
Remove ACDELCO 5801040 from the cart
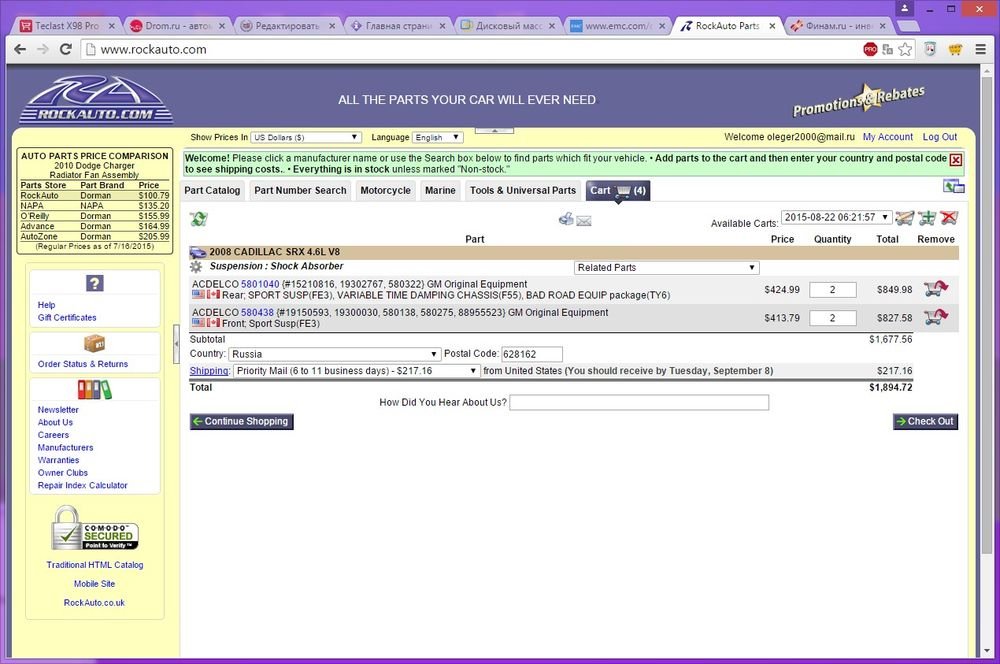click(x=936, y=289)
